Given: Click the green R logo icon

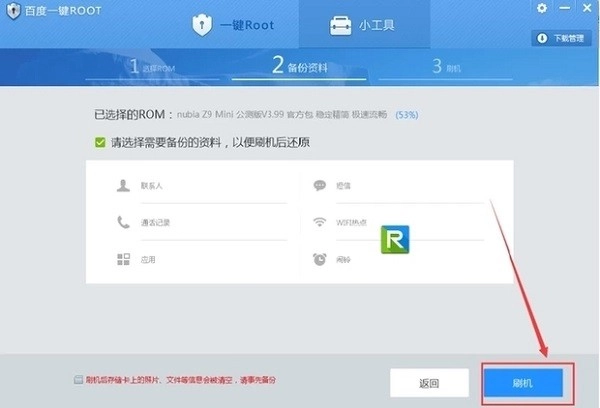Looking at the screenshot, I should point(396,241).
